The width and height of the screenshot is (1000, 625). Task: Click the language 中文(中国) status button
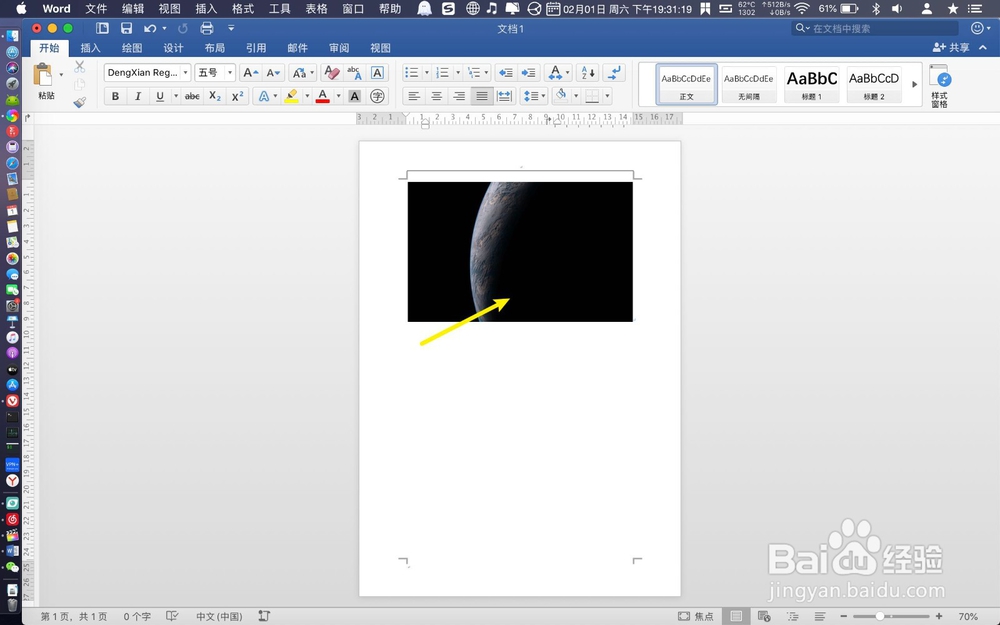coord(219,616)
